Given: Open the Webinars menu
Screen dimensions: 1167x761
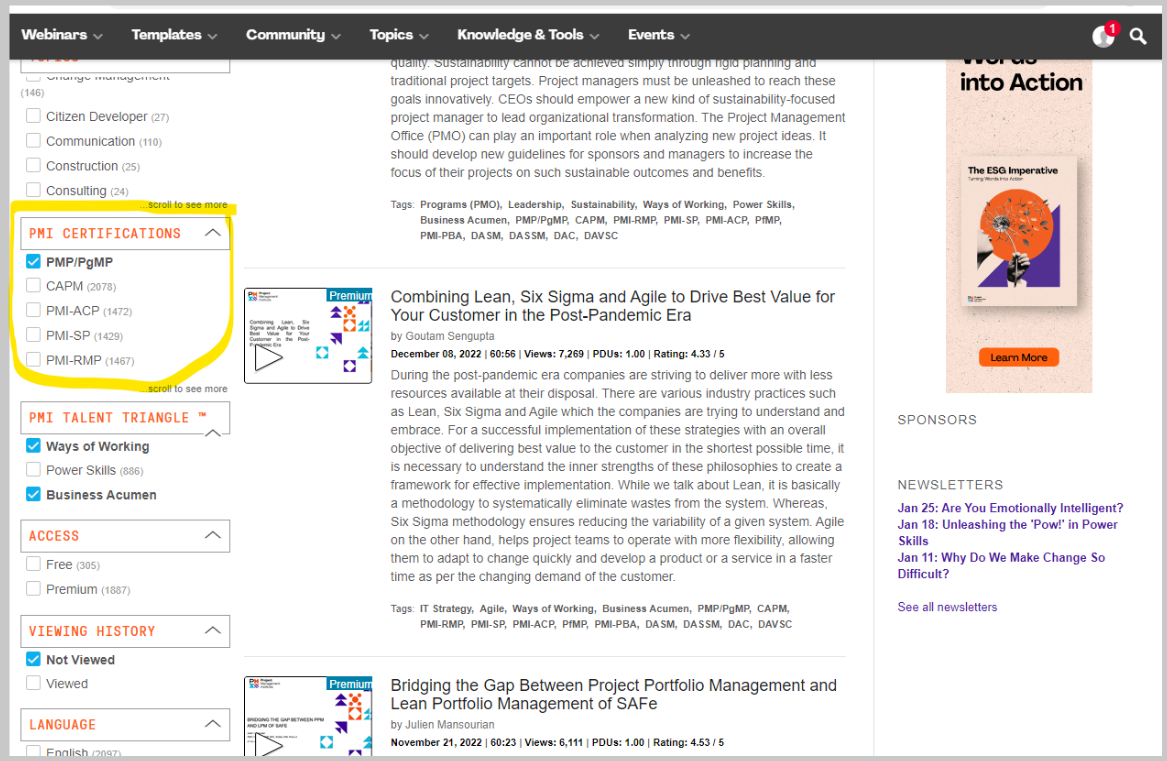Looking at the screenshot, I should pos(62,35).
